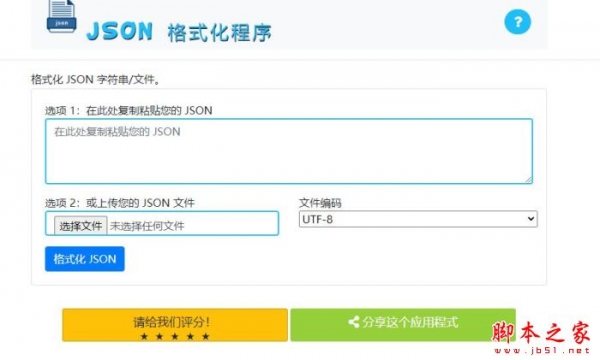The width and height of the screenshot is (600, 360).
Task: Click the JSON 格式化程序 page title
Action: [x=179, y=32]
